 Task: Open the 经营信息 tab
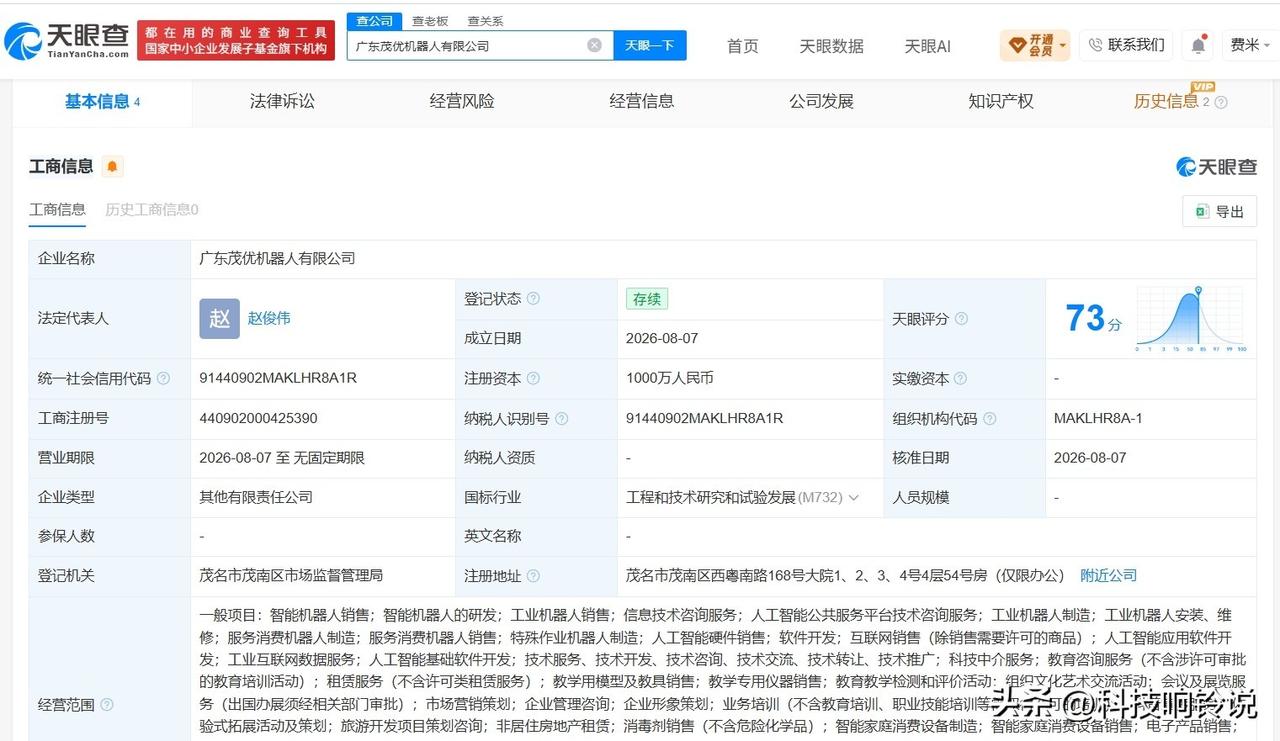(x=642, y=101)
